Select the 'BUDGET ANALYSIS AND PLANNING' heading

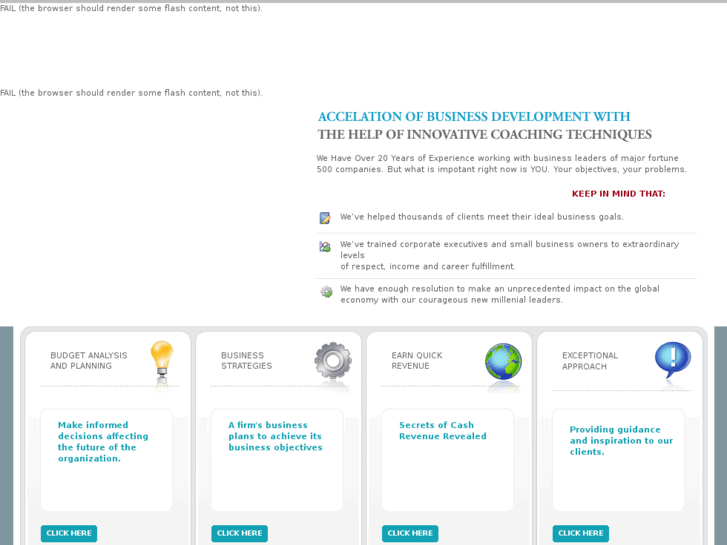89,360
